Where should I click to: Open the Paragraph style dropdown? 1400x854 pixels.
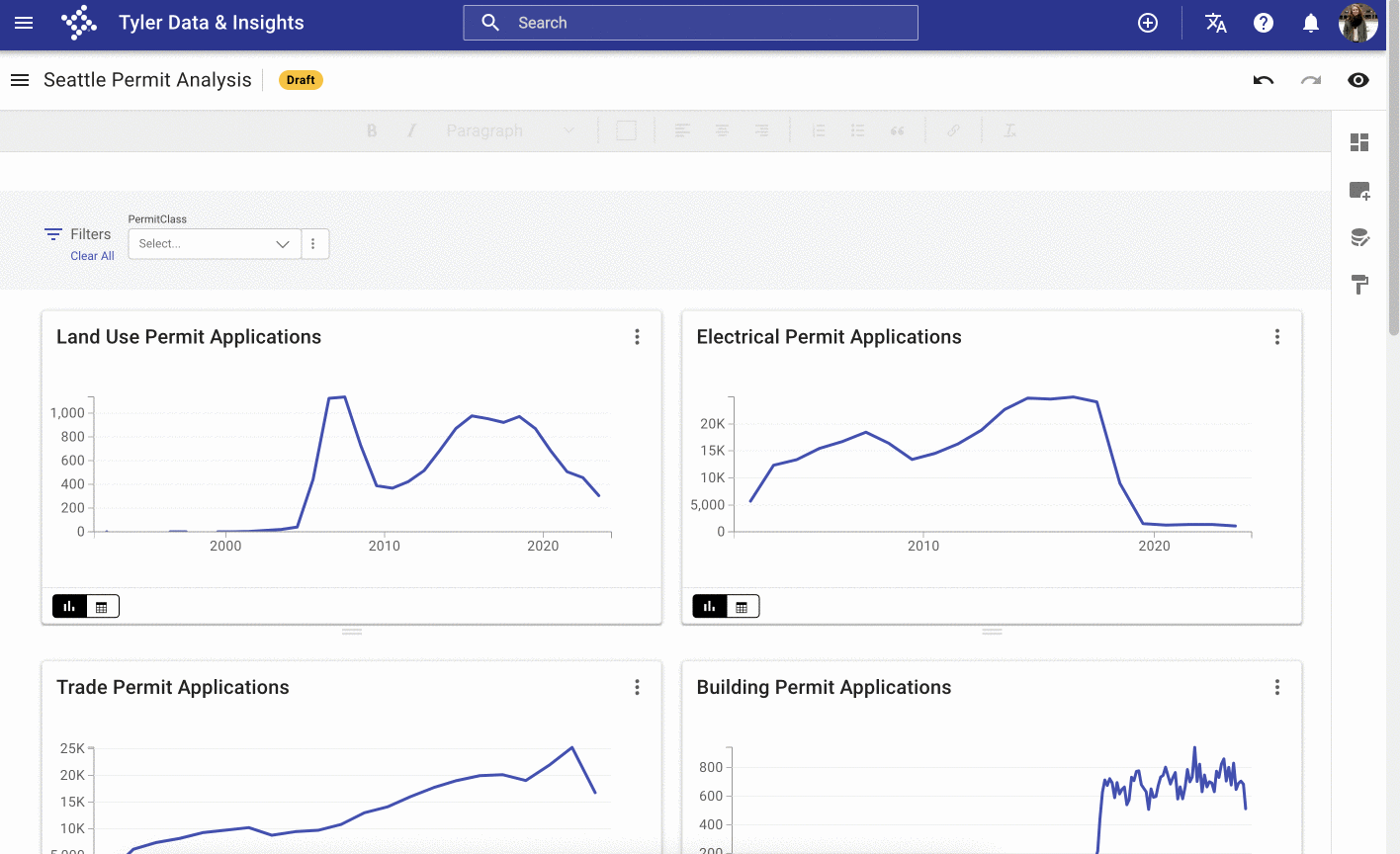coord(510,130)
